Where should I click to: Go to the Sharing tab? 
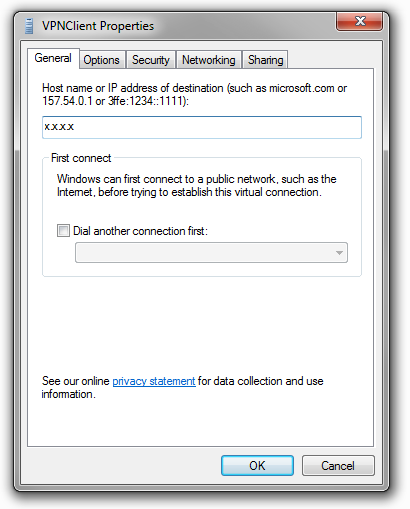(265, 60)
